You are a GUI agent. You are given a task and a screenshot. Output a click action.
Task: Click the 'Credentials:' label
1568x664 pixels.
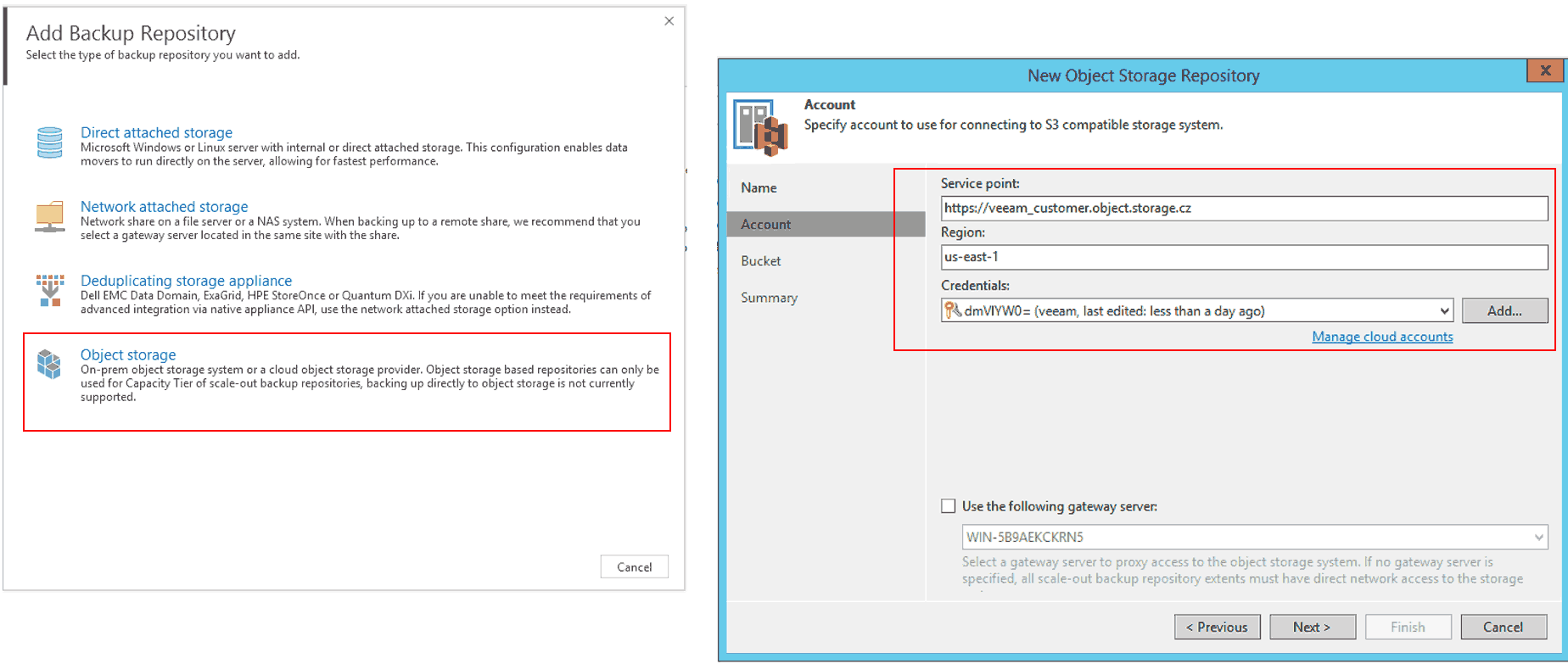click(975, 286)
